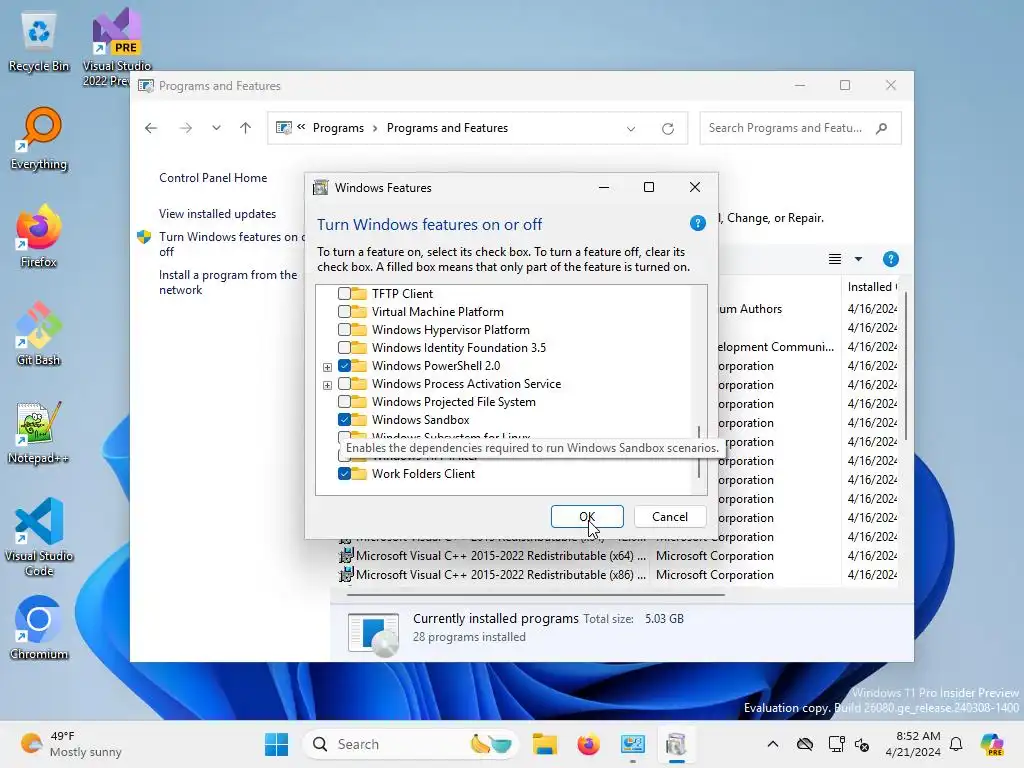Launch Visual Studio Code desktop shortcut
This screenshot has width=1024, height=768.
click(x=39, y=537)
